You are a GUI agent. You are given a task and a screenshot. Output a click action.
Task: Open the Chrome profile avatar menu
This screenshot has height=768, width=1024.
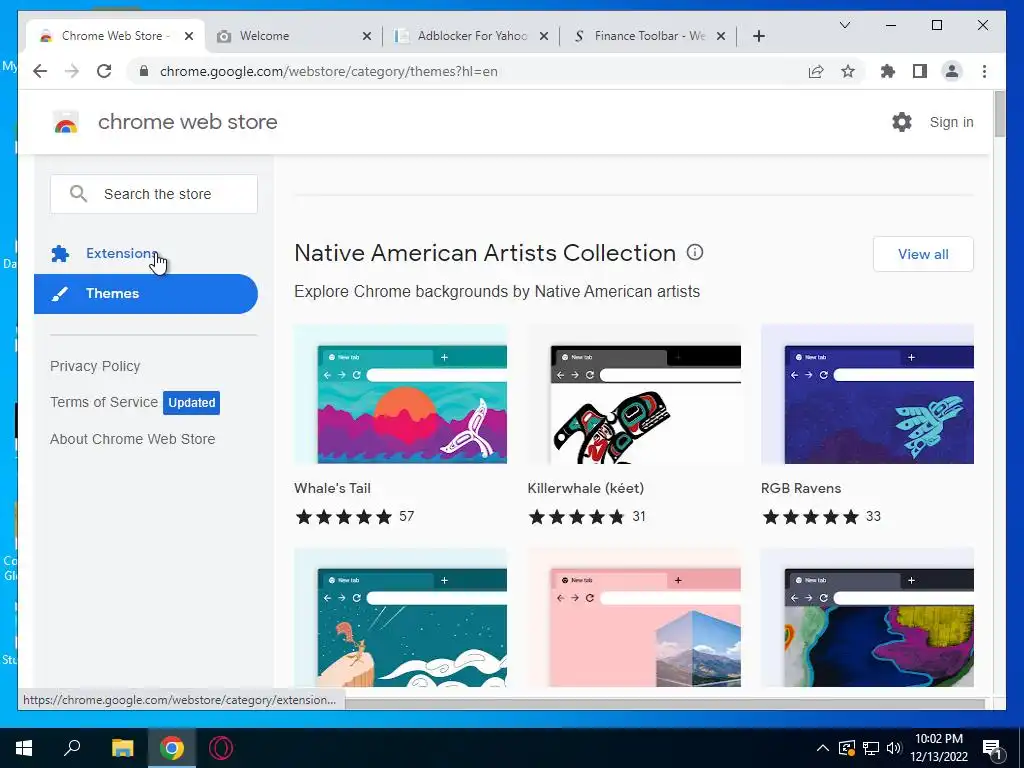coord(952,71)
